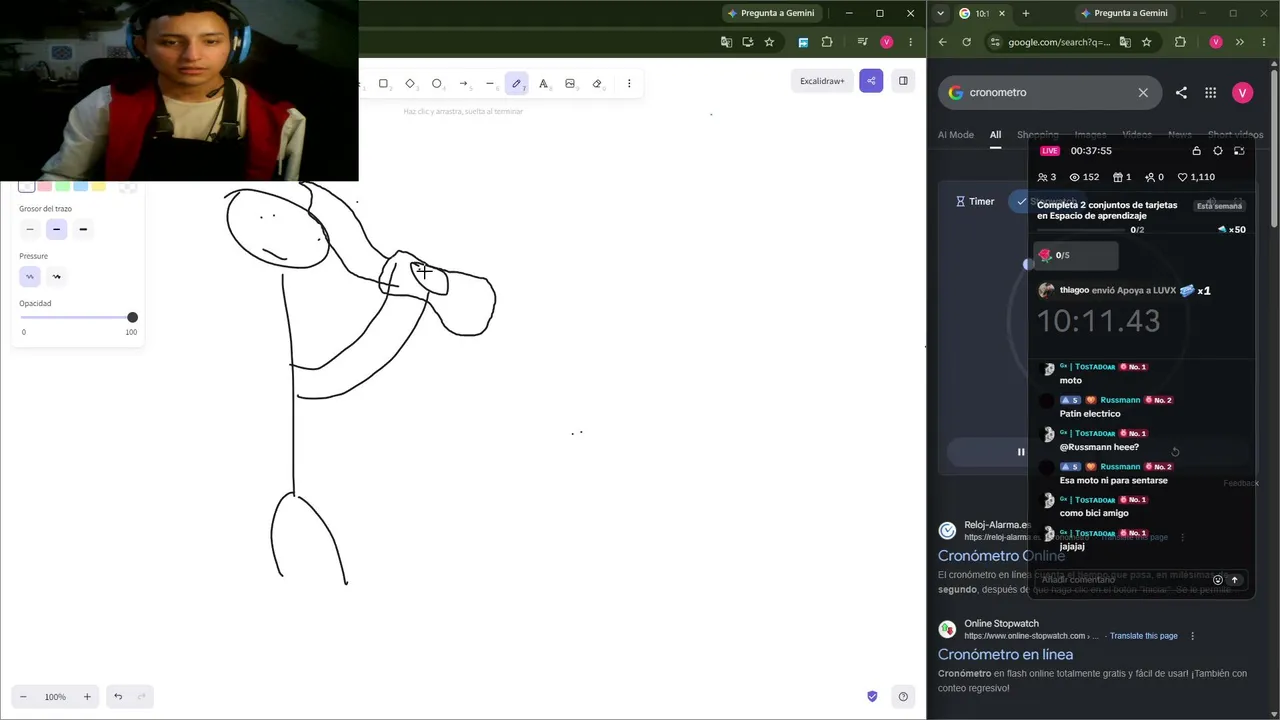
Task: Open the Cronómetro en línea result link
Action: click(x=1005, y=654)
